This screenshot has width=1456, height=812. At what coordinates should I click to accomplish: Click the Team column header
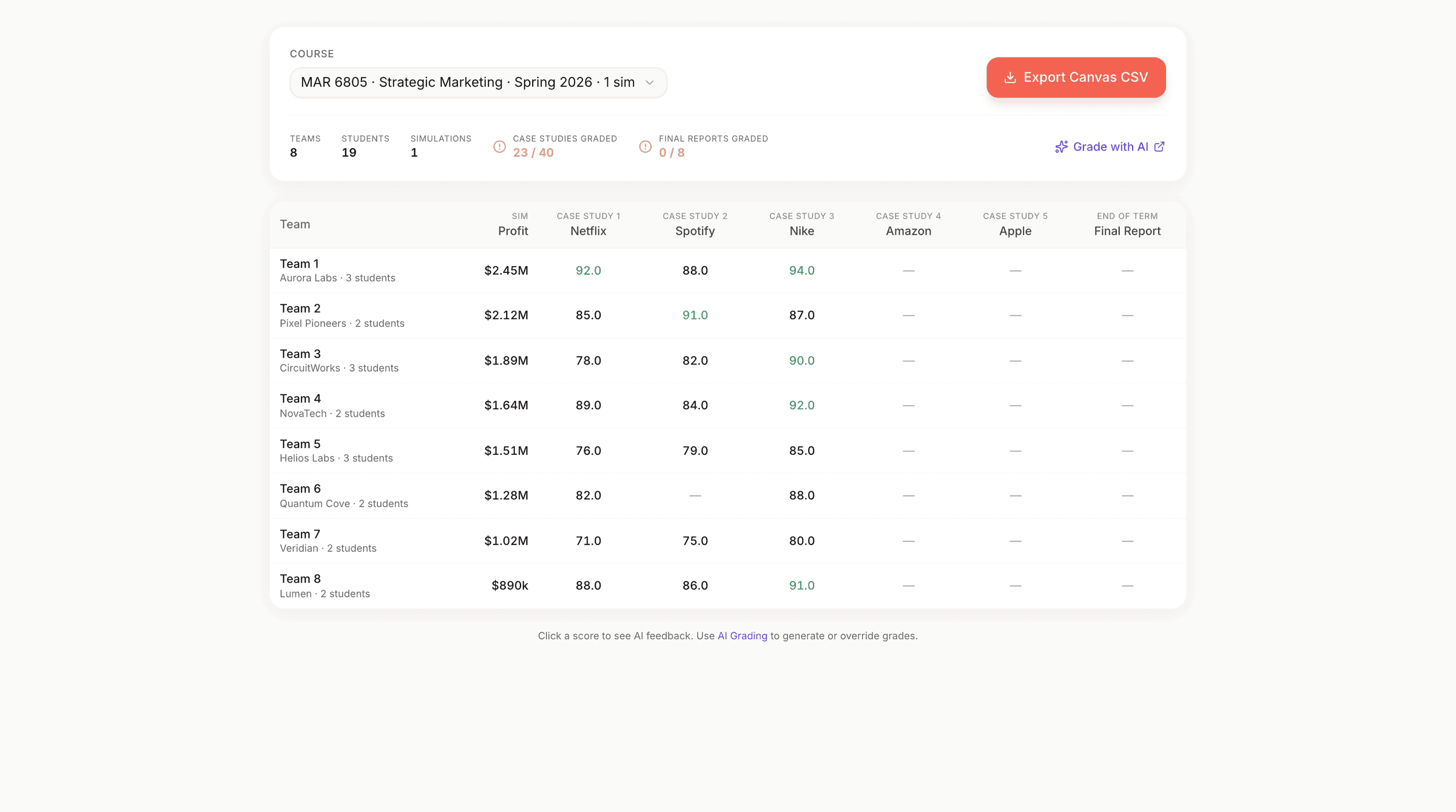(295, 224)
